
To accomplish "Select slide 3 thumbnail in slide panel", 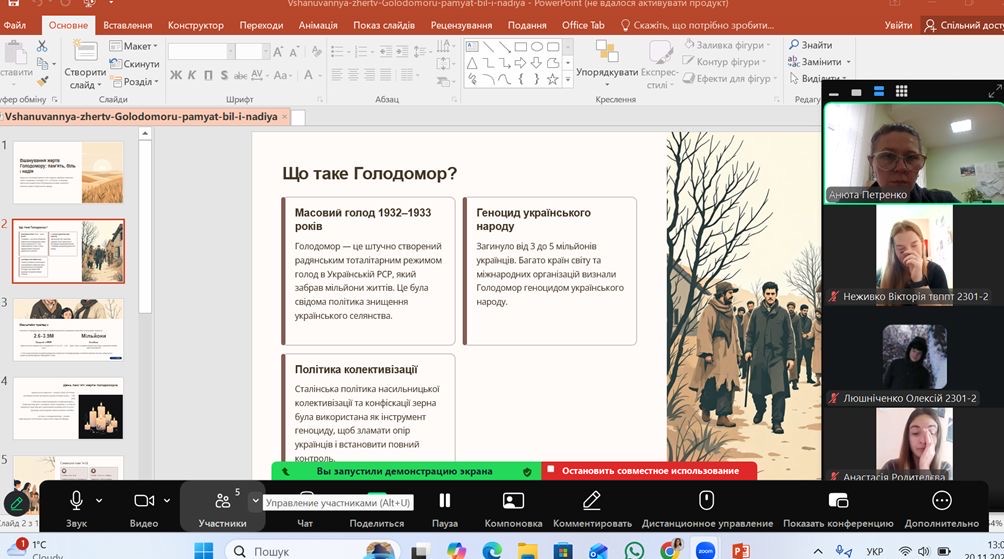I will click(x=69, y=329).
